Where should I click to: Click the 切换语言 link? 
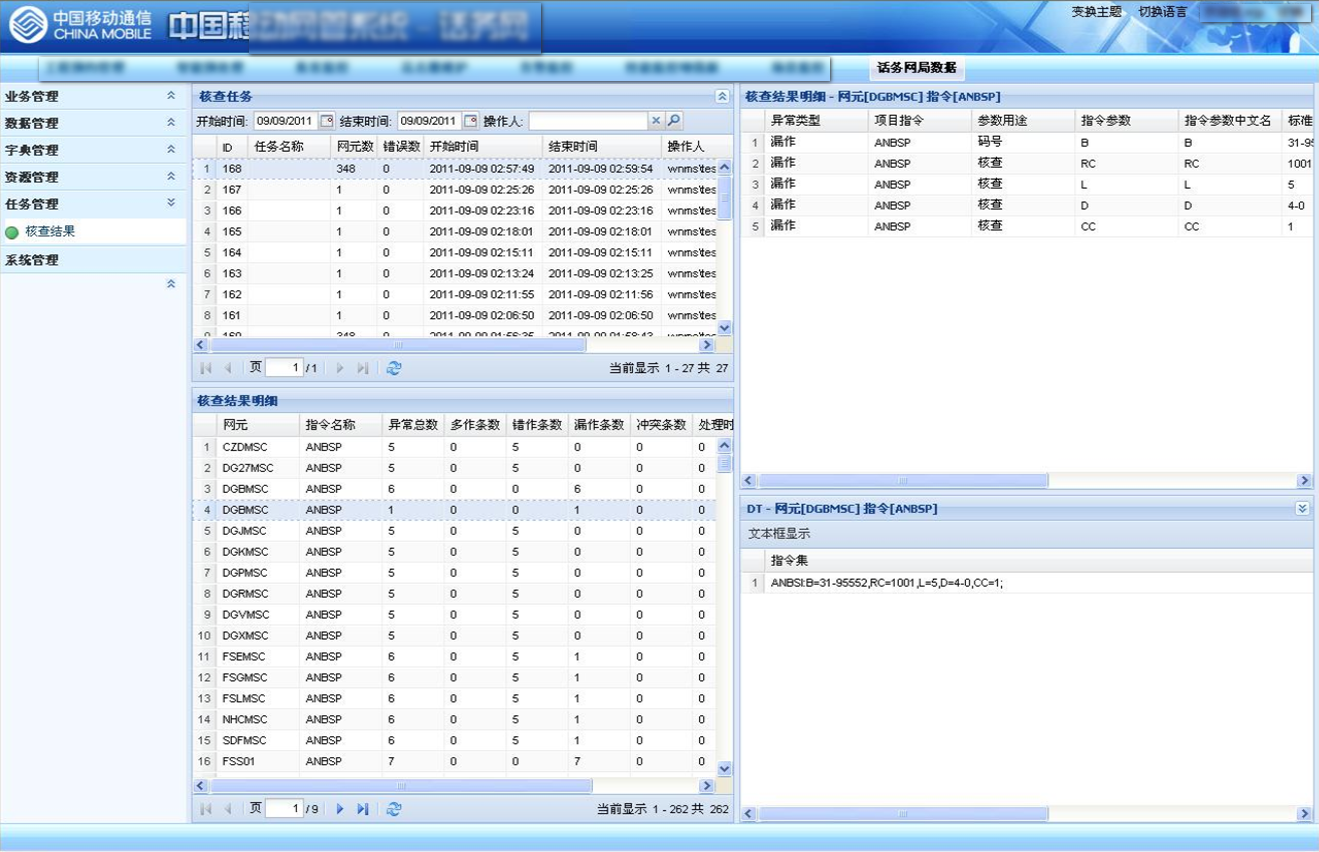point(1163,12)
